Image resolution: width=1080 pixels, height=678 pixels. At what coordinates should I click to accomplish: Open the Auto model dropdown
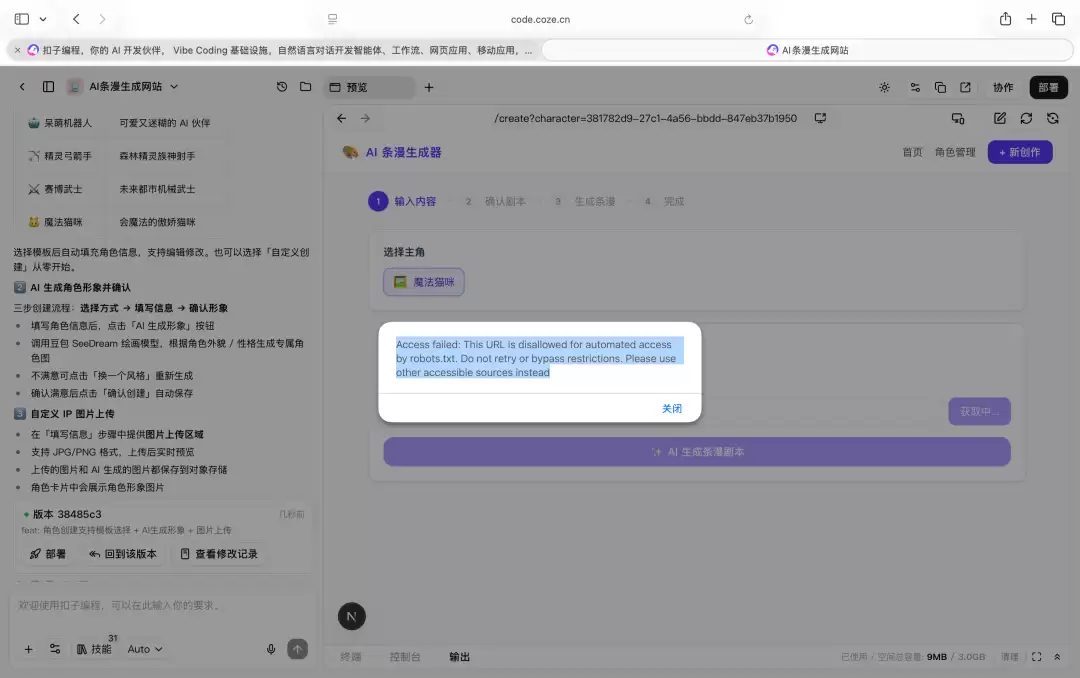click(145, 649)
